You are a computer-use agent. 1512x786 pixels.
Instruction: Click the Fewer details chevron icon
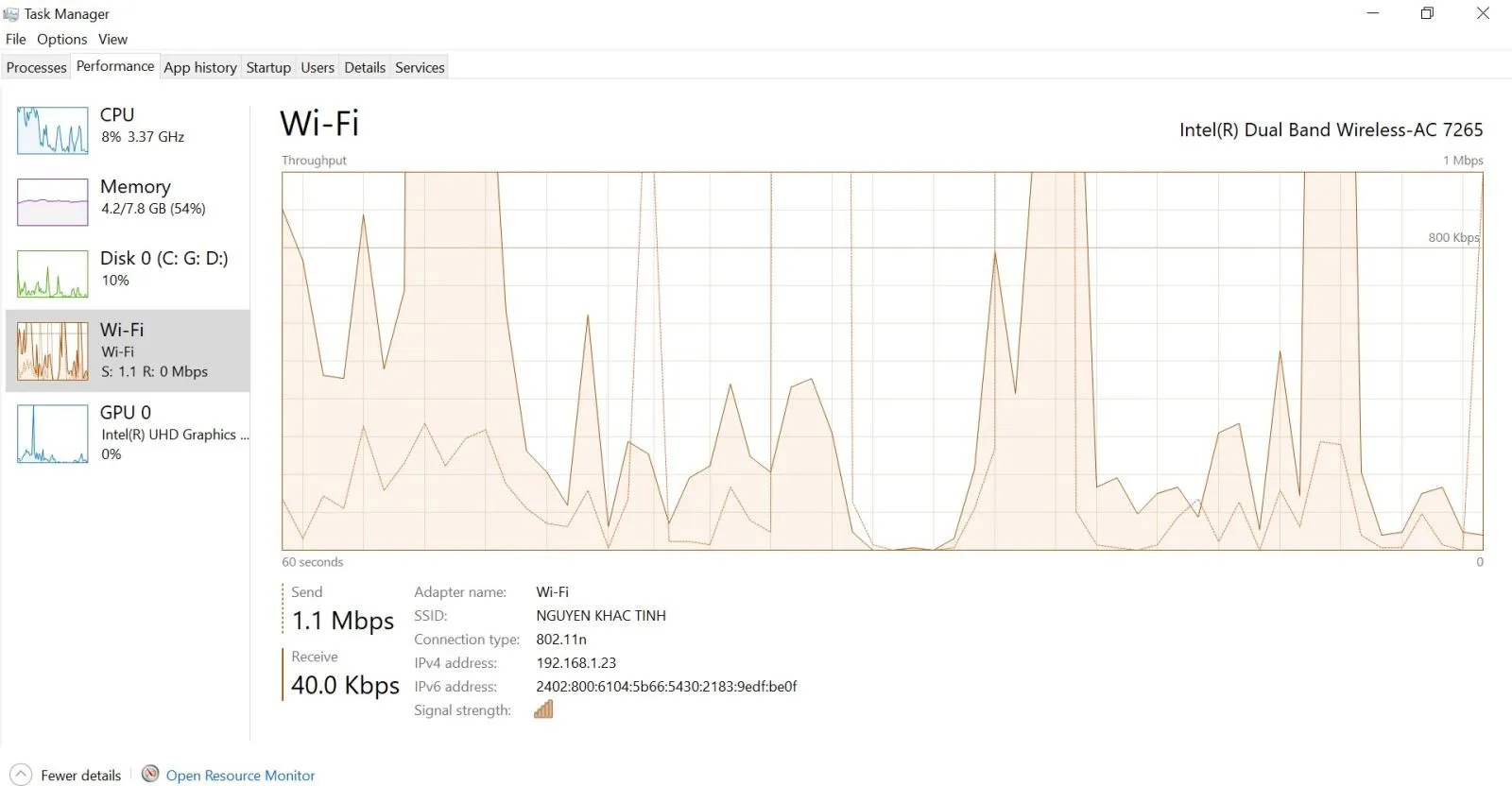click(21, 775)
